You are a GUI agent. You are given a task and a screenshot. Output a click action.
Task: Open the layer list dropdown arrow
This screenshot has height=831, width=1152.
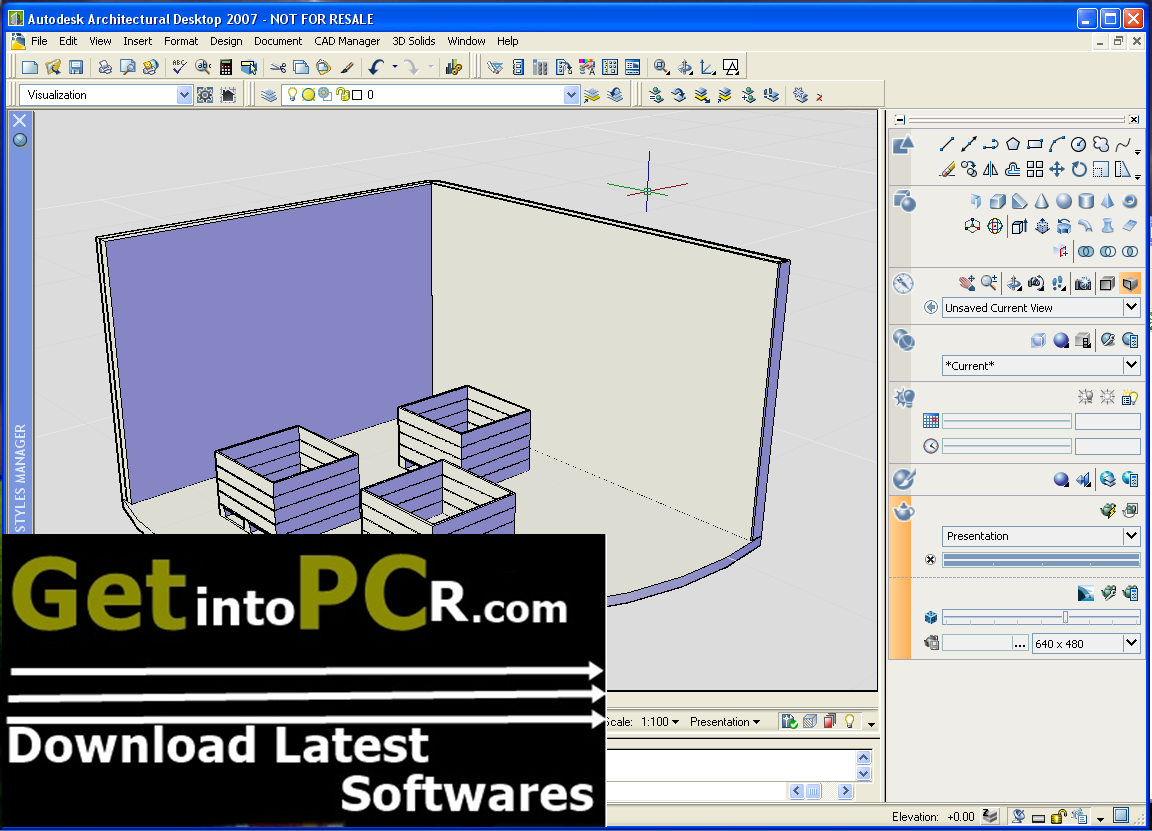pyautogui.click(x=571, y=95)
